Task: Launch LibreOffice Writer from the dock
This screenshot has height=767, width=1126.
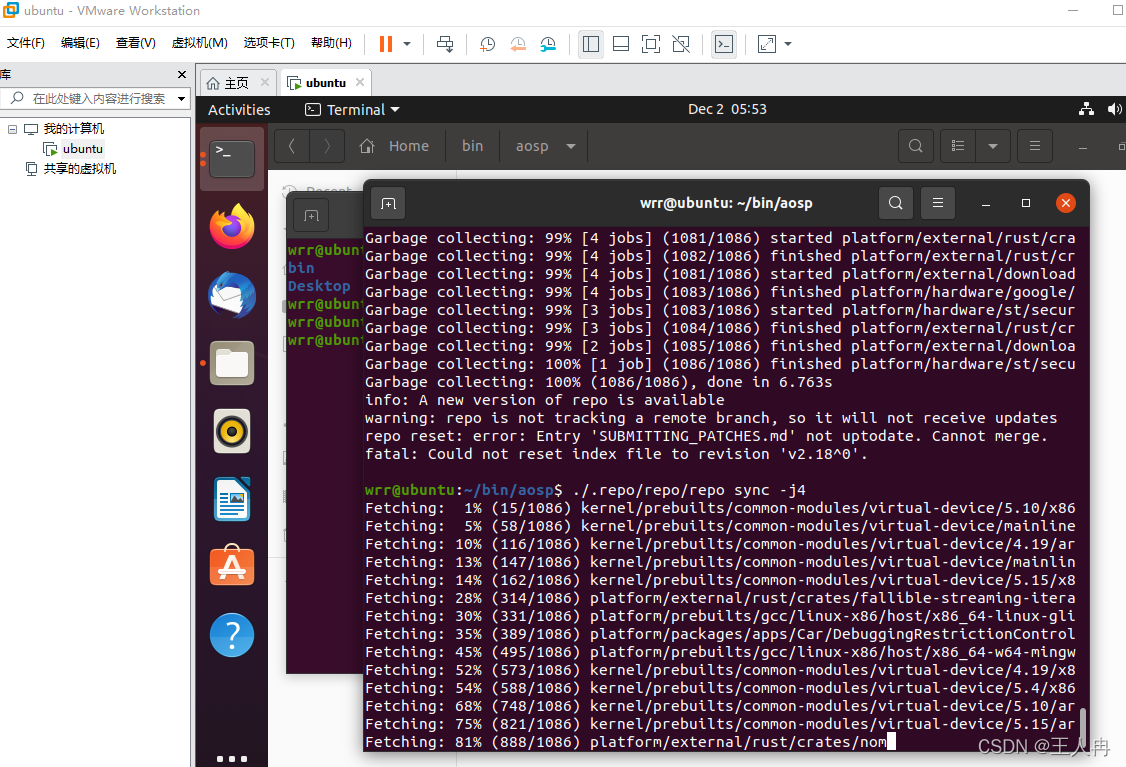Action: [x=232, y=499]
